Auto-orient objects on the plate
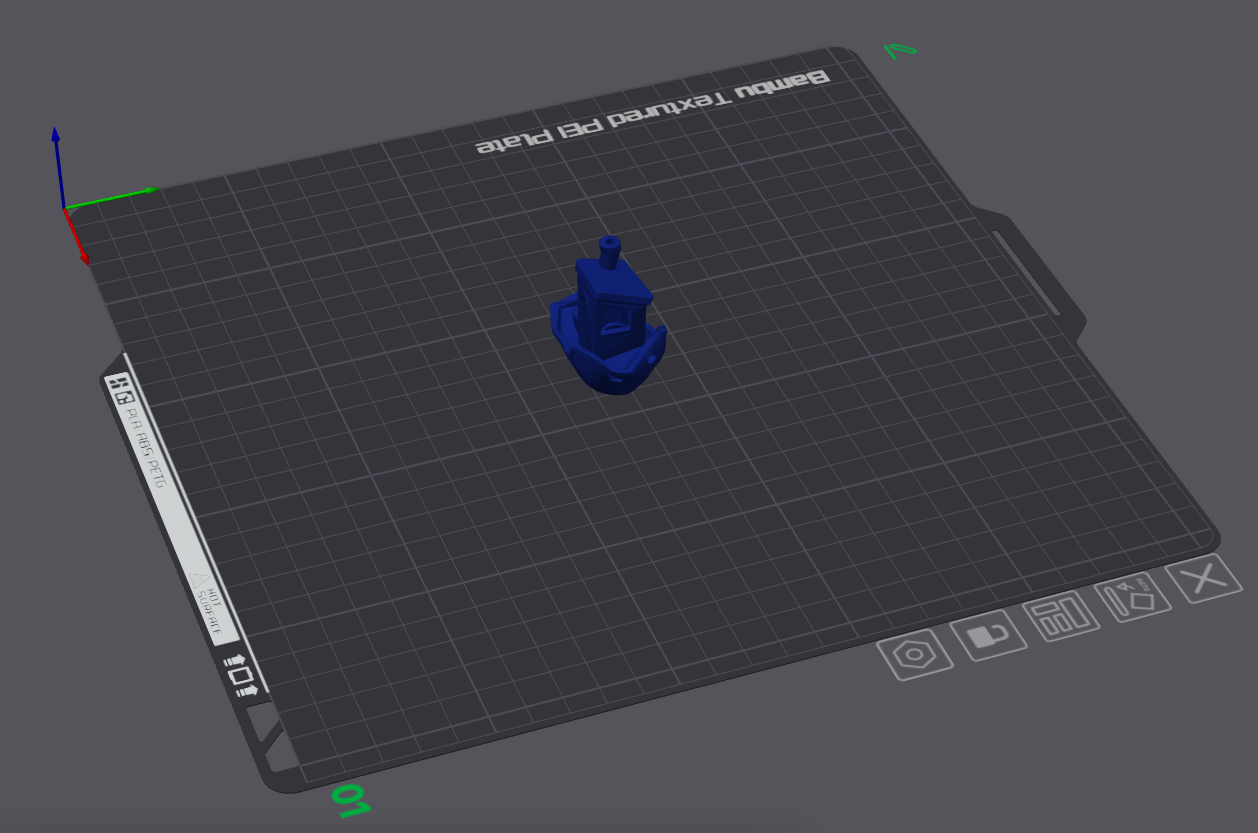Screen dimensions: 1258x833 tap(1133, 599)
